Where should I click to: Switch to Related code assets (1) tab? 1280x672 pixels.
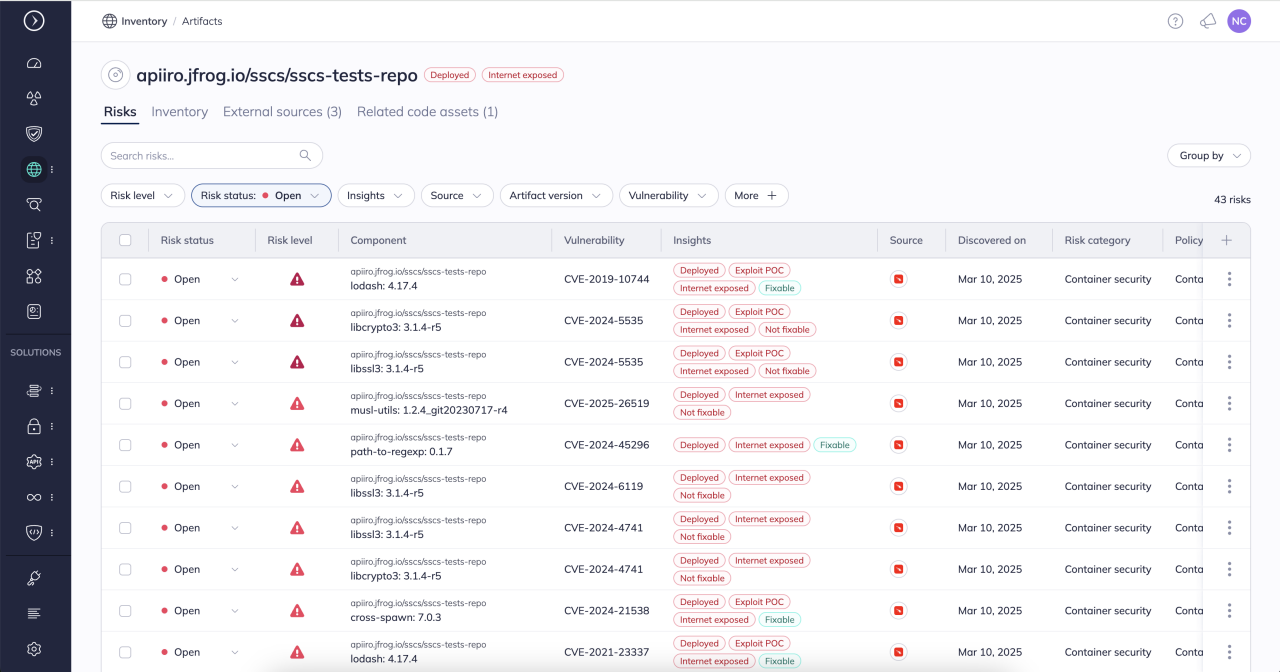427,112
